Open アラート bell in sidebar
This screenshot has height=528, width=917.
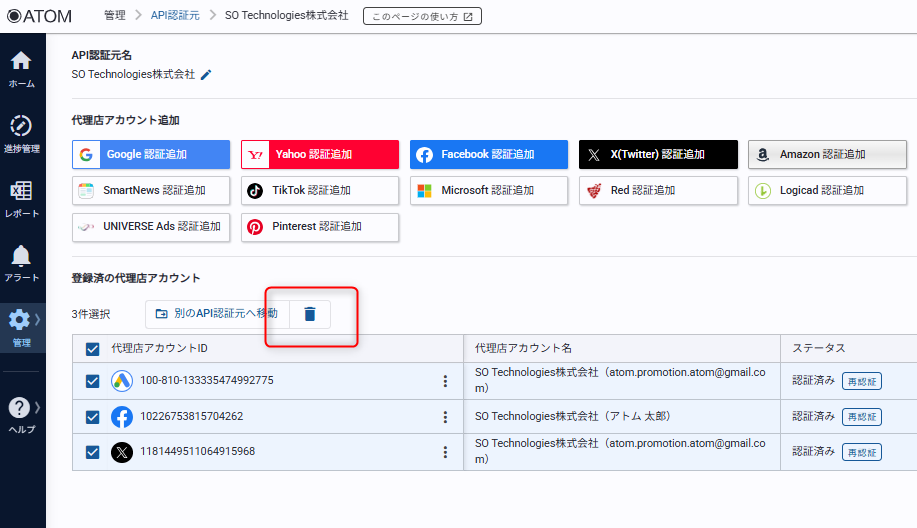(22, 263)
